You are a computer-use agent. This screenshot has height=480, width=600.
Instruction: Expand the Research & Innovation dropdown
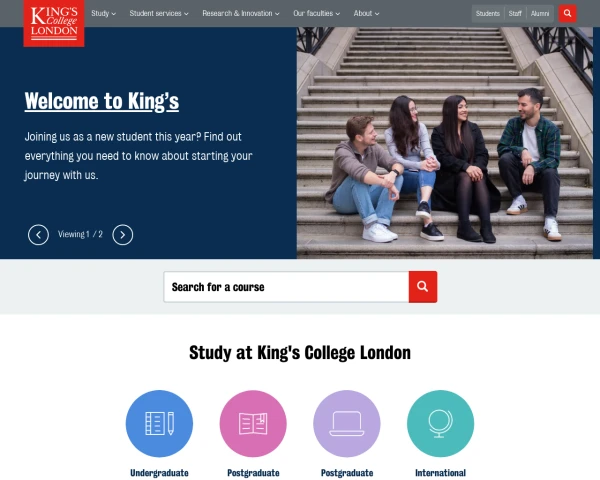tap(241, 13)
